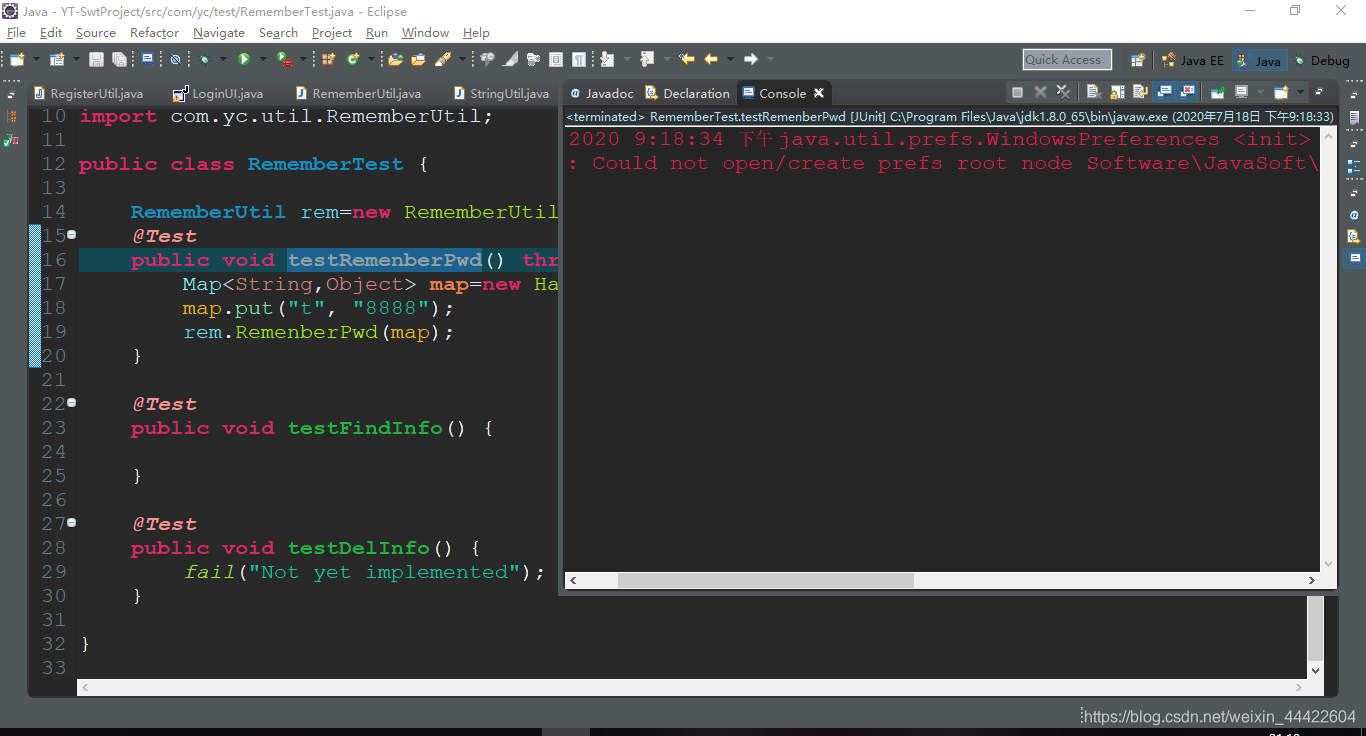Click the Display Selected Console icon
This screenshot has height=736, width=1366.
tap(1241, 92)
